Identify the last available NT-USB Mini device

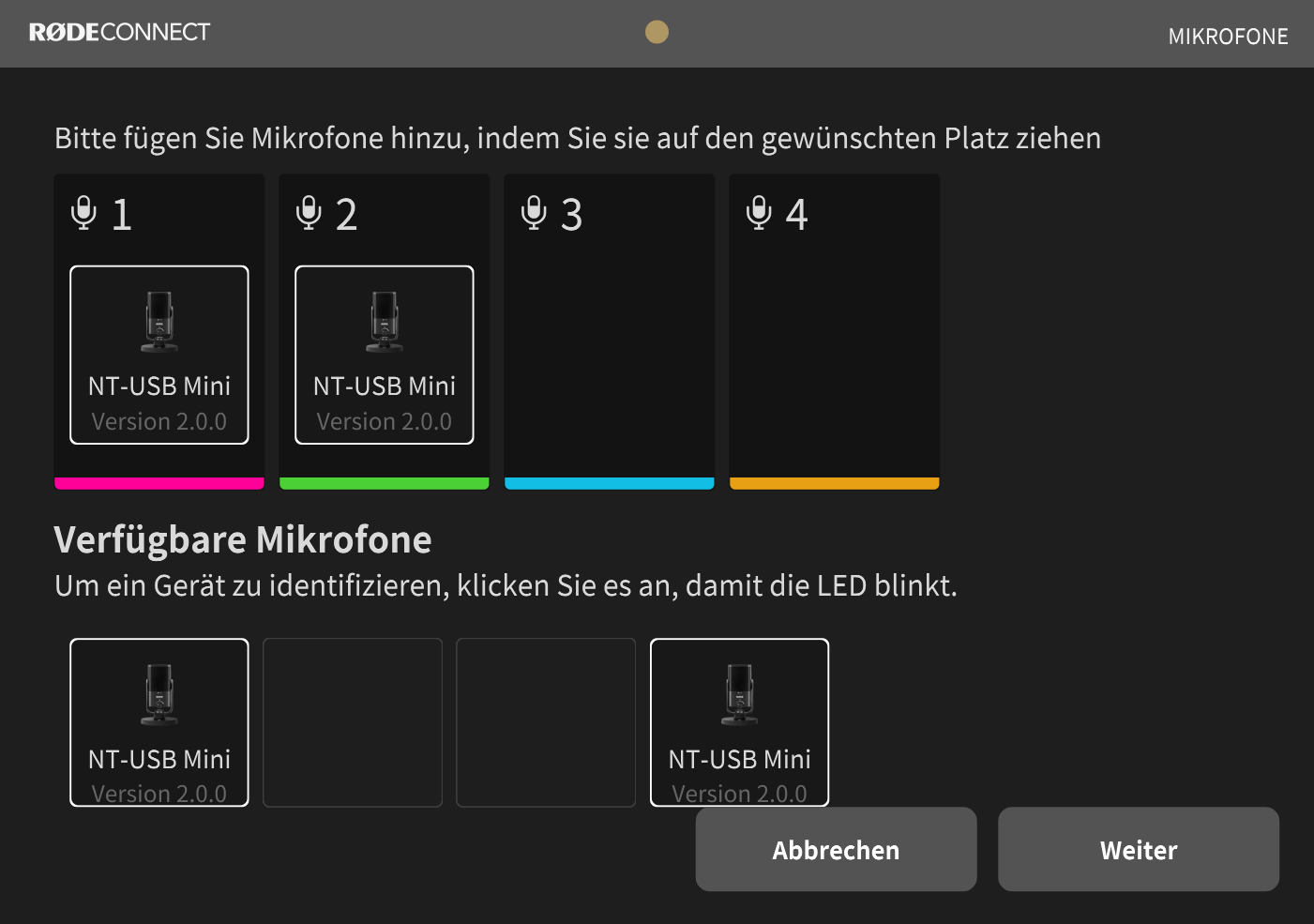(739, 722)
